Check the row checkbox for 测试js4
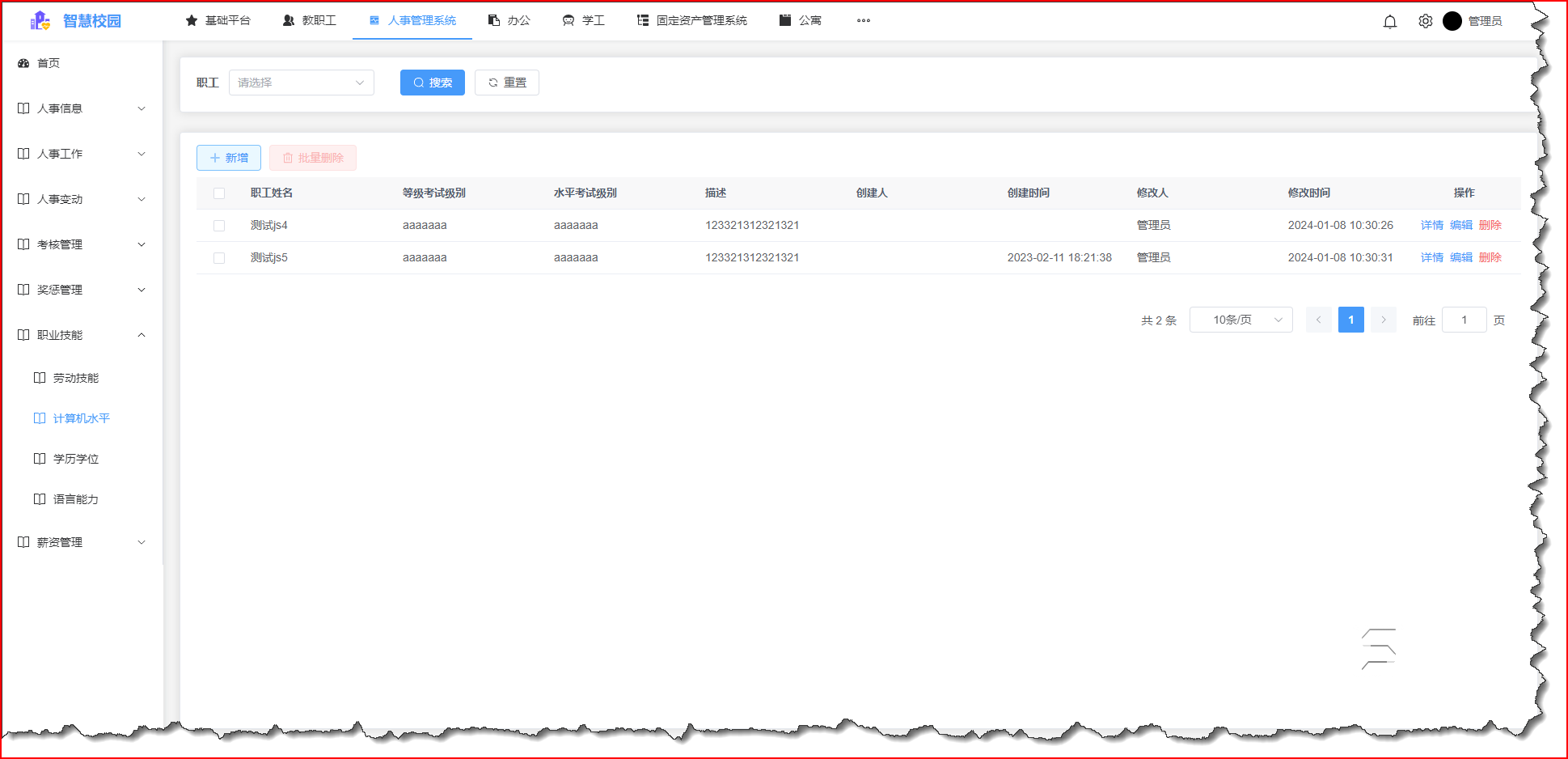This screenshot has height=759, width=1568. coord(219,226)
